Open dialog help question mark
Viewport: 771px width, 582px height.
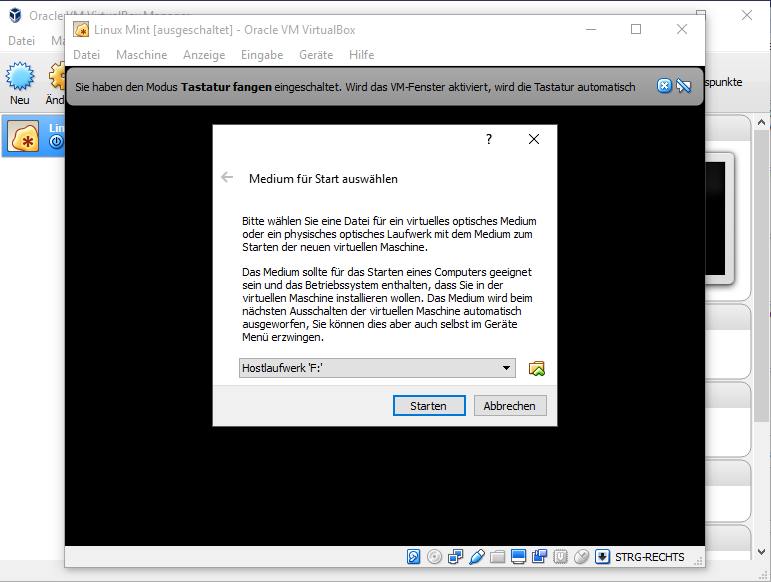pyautogui.click(x=489, y=139)
